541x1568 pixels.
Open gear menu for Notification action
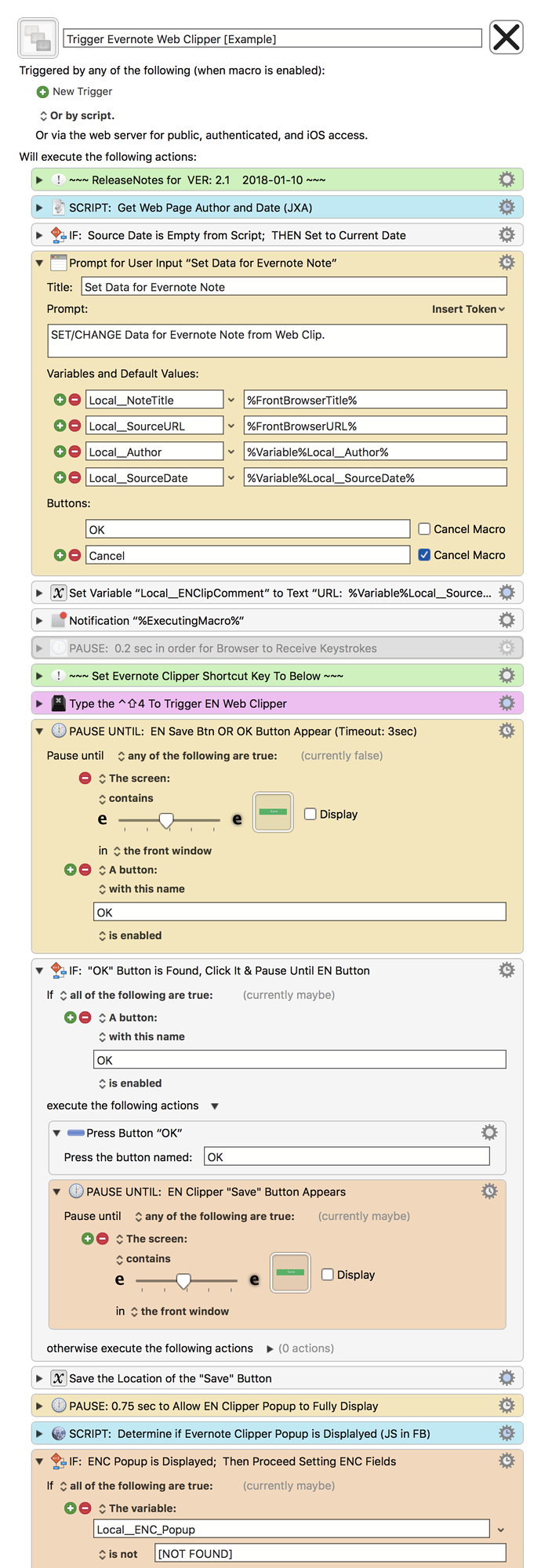[507, 620]
